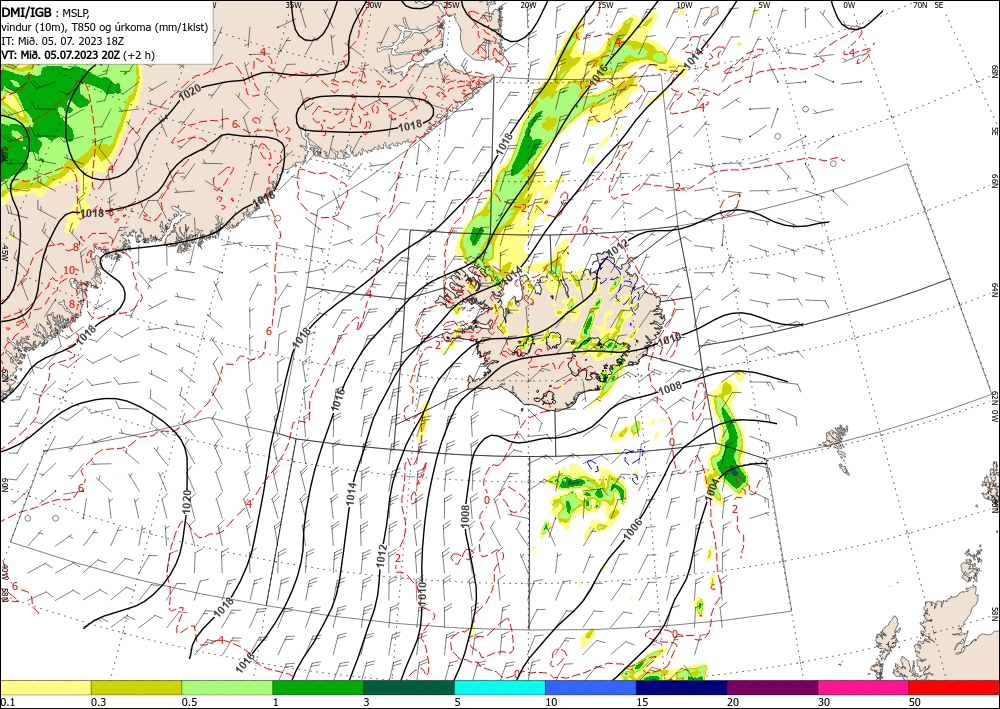Pick the cyan 5–10 legend swatch
Screen dimensions: 1000x709
(500, 687)
